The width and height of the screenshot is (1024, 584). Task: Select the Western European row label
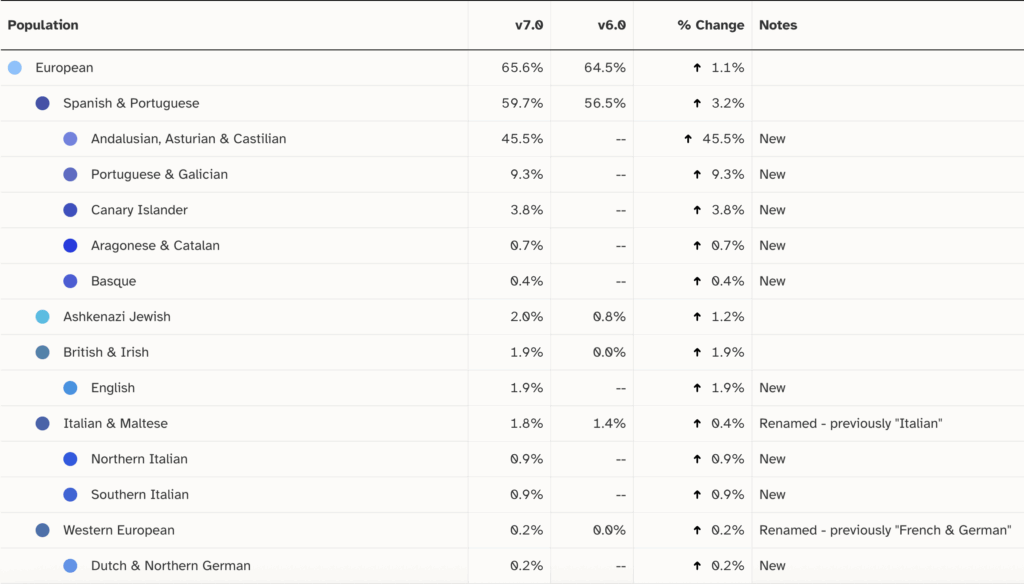point(118,530)
